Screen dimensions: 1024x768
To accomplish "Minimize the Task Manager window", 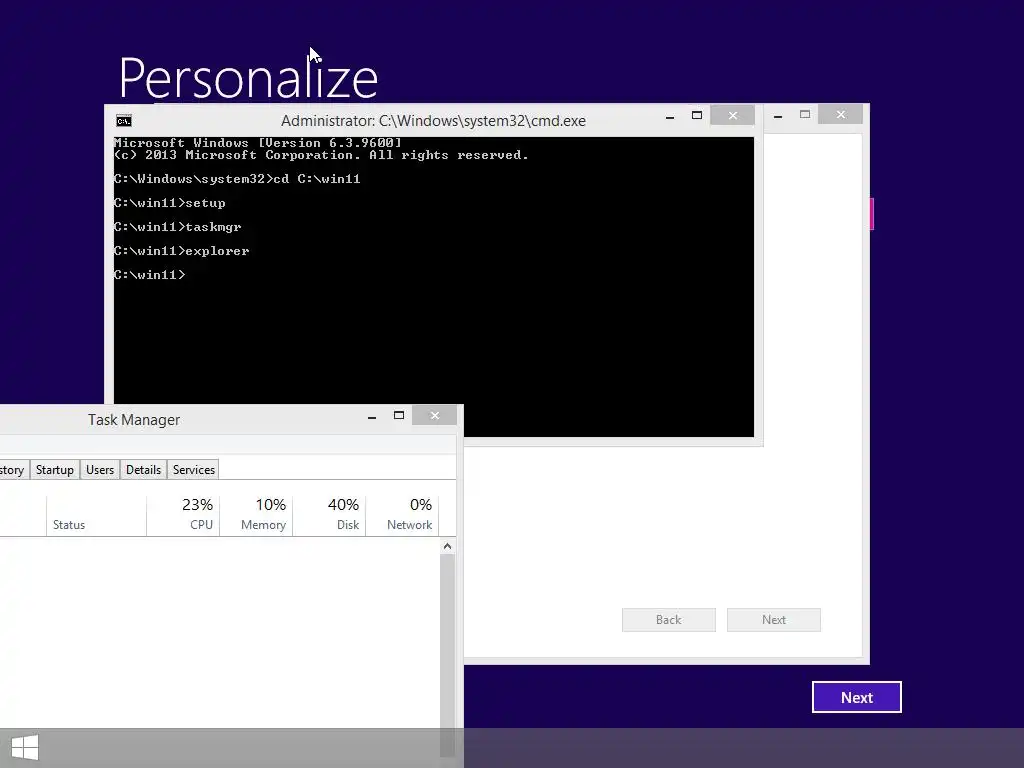I will pos(372,416).
